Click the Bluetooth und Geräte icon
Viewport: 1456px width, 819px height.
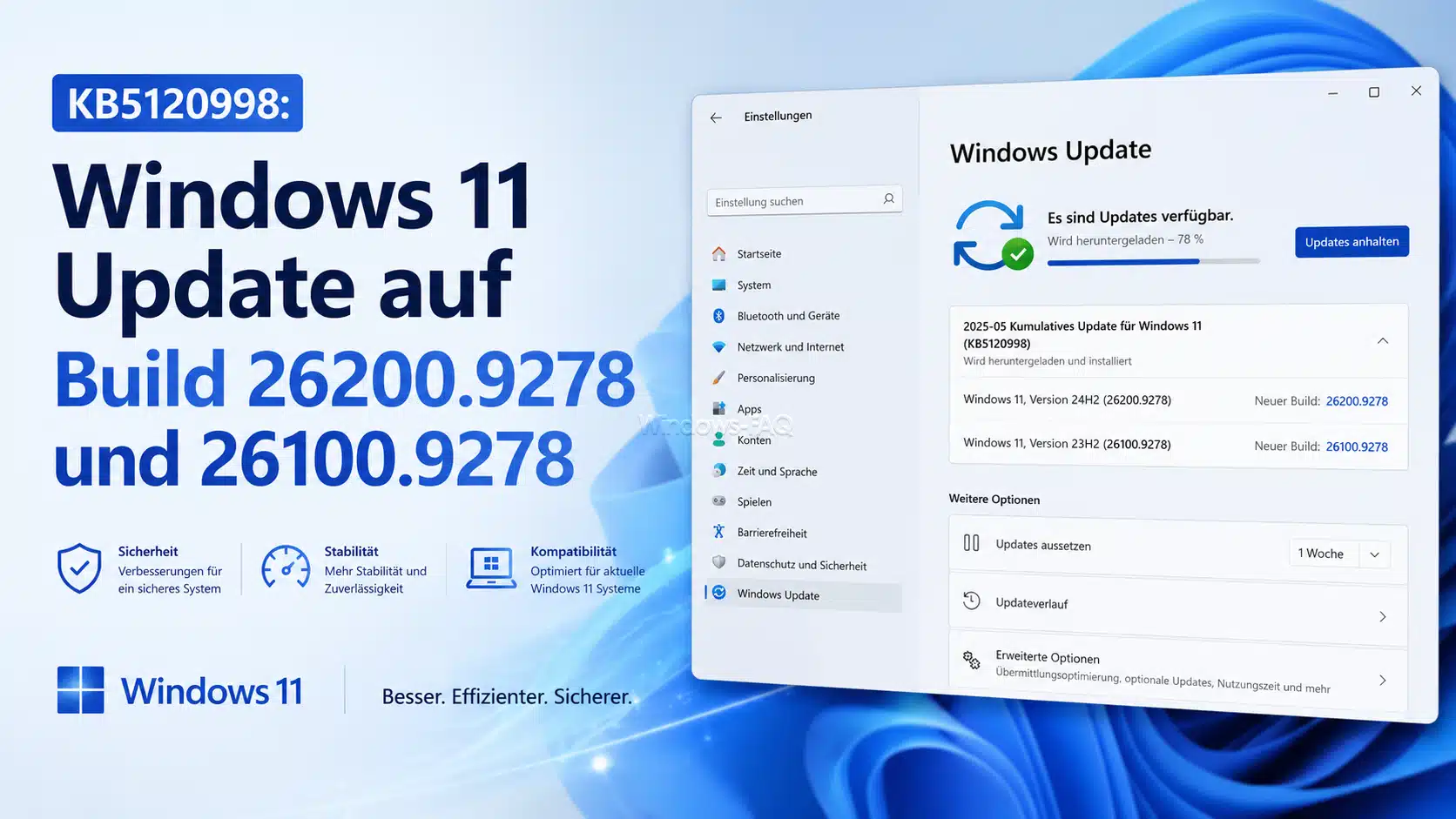(x=718, y=315)
